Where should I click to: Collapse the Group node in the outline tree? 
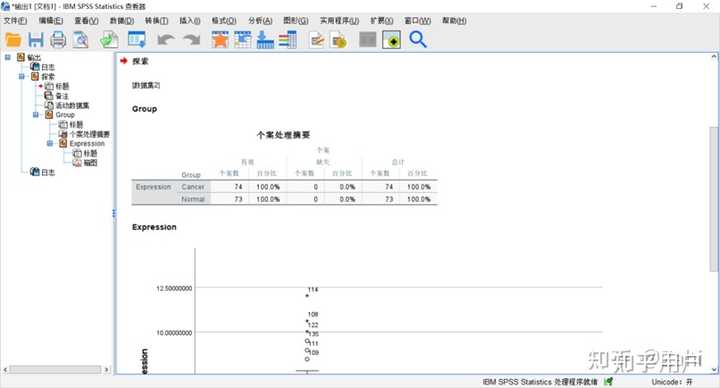(x=36, y=114)
